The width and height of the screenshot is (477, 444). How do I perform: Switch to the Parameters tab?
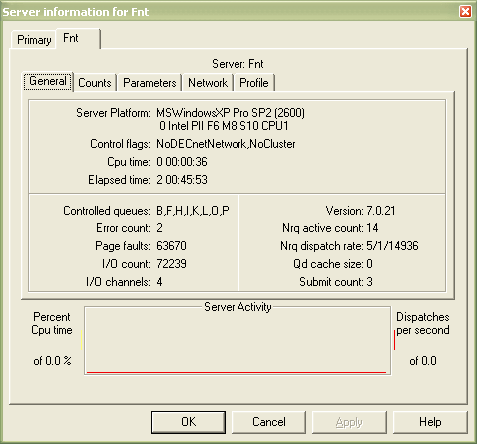click(x=150, y=83)
